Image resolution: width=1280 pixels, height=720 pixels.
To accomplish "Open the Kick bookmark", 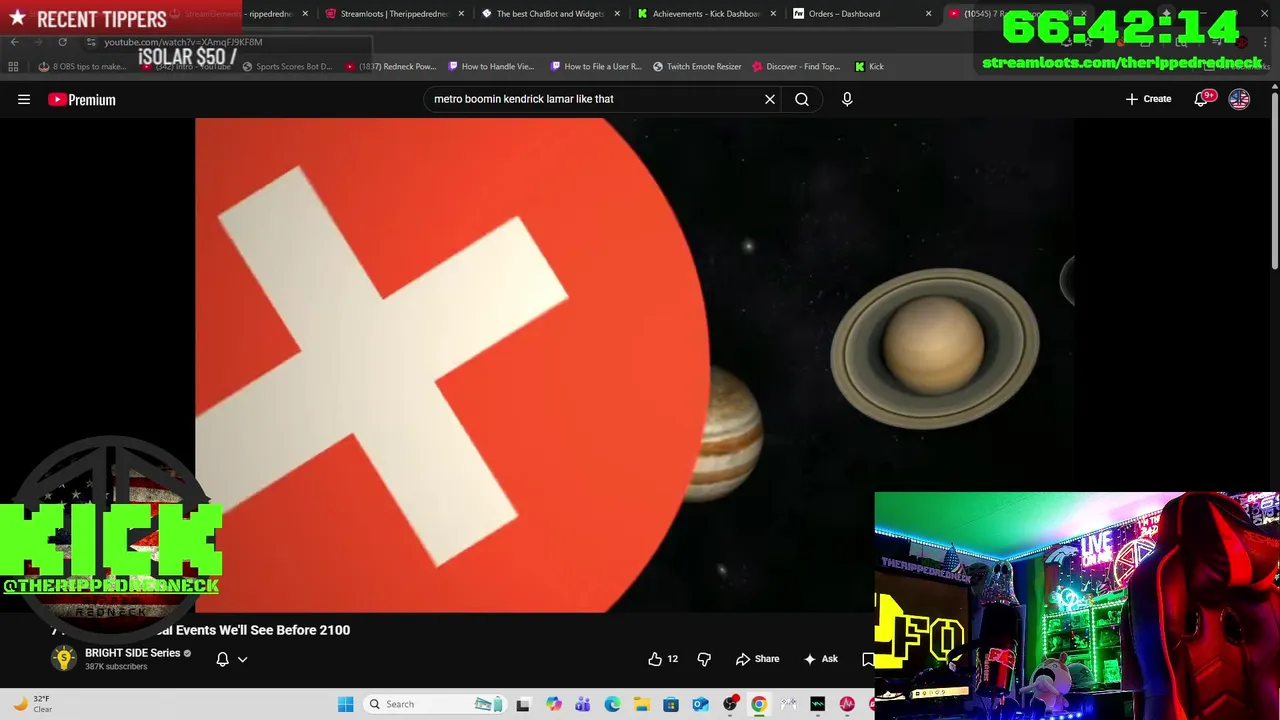I will [869, 66].
